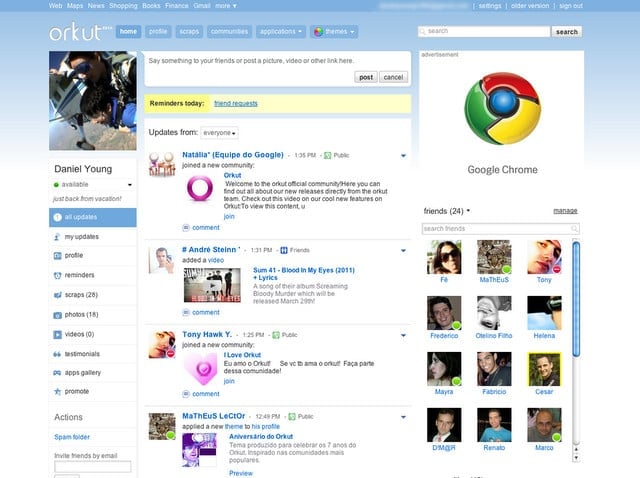Click the reminders clock icon
Screen dimensions: 640x478
point(57,276)
